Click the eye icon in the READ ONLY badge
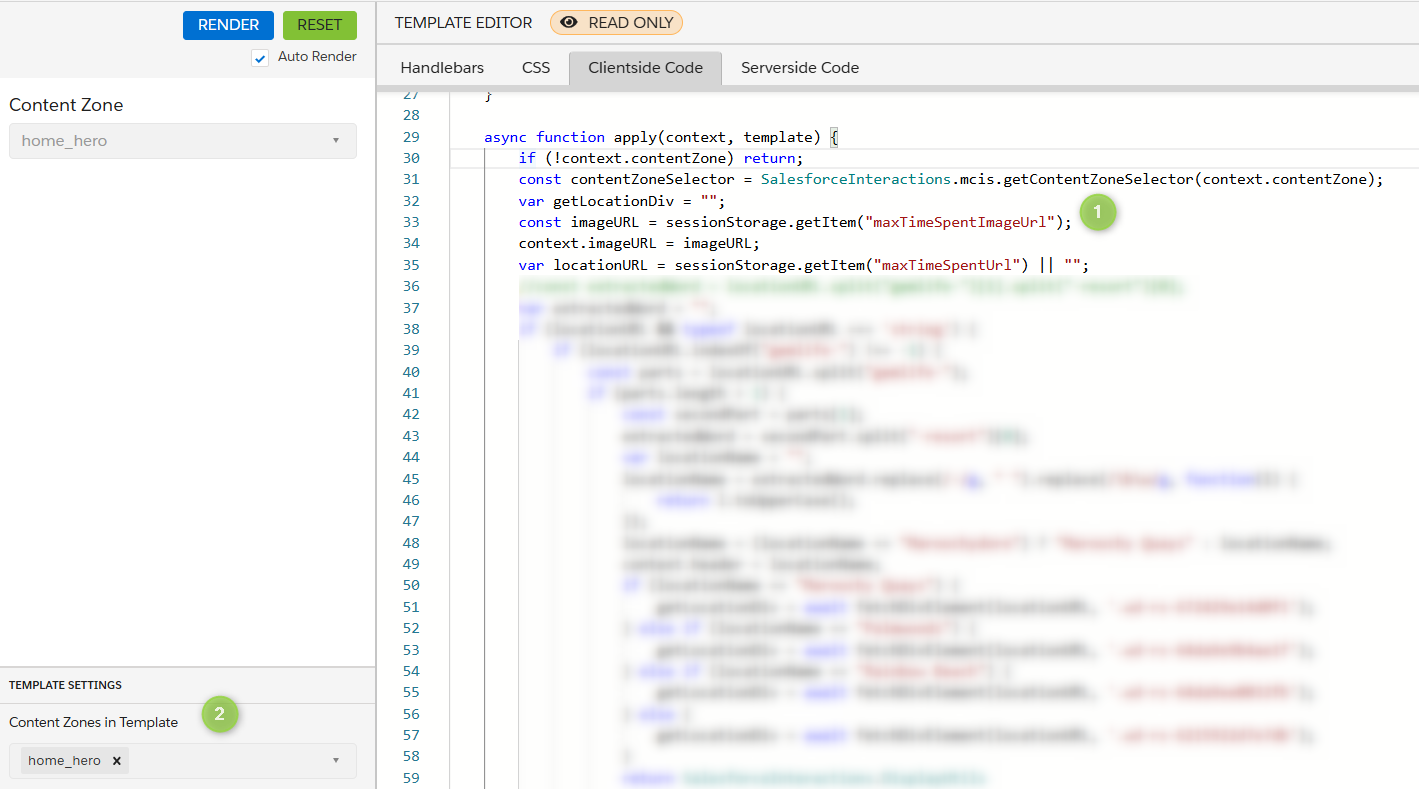1419x789 pixels. click(x=570, y=23)
